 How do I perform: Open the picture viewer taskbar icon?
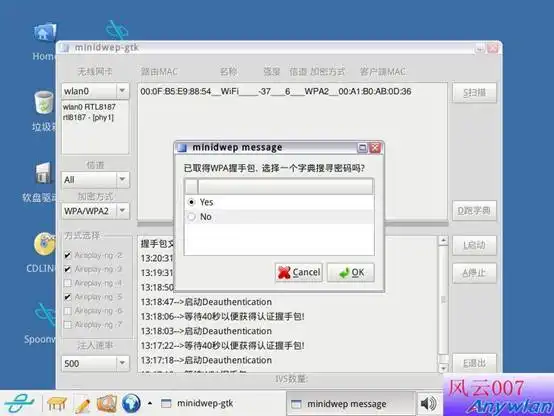(x=107, y=403)
